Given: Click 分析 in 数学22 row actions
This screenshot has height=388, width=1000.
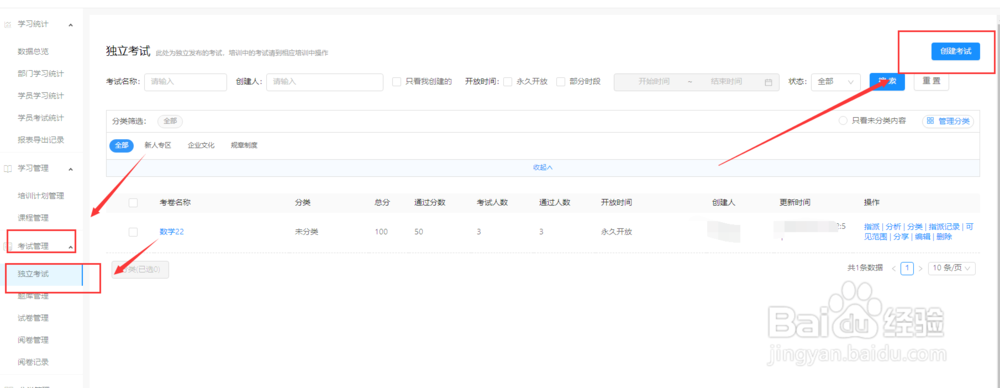Looking at the screenshot, I should [x=893, y=227].
